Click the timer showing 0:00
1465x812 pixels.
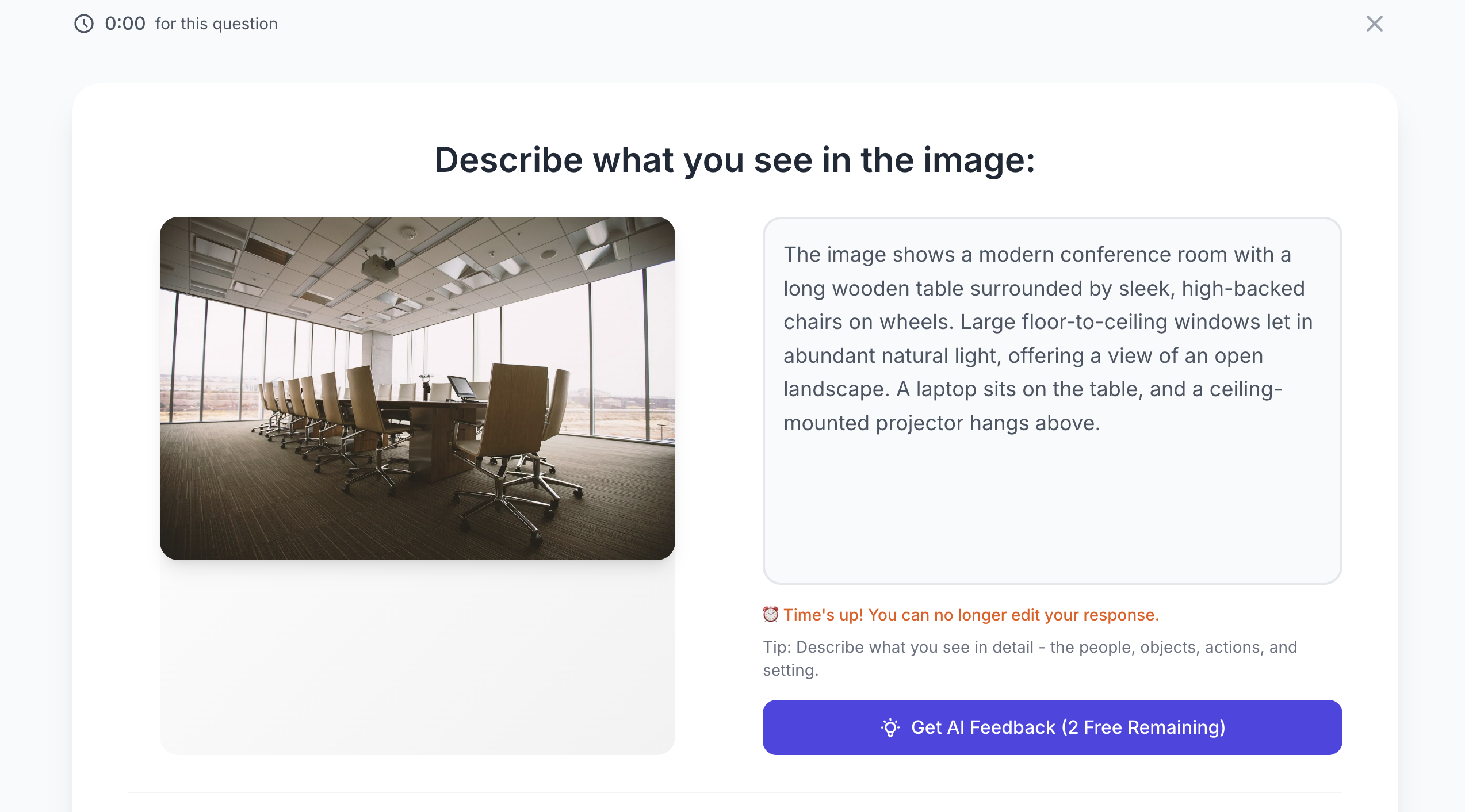coord(125,24)
